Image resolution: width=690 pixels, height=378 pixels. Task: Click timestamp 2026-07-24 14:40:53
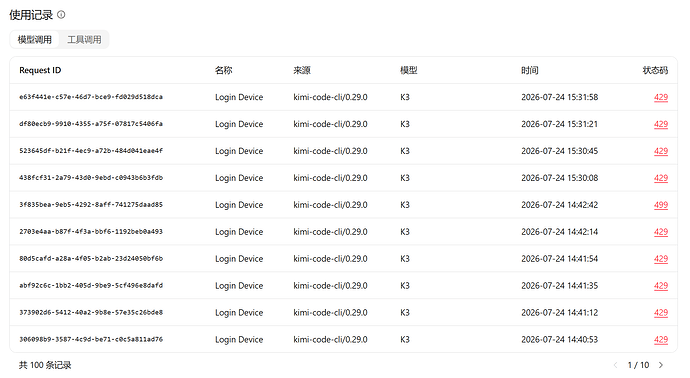560,339
